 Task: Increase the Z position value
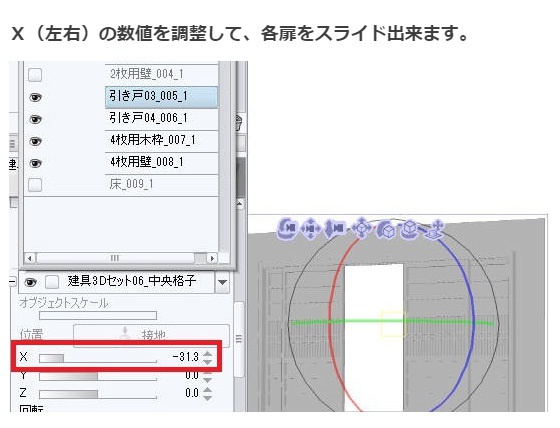pyautogui.click(x=207, y=389)
